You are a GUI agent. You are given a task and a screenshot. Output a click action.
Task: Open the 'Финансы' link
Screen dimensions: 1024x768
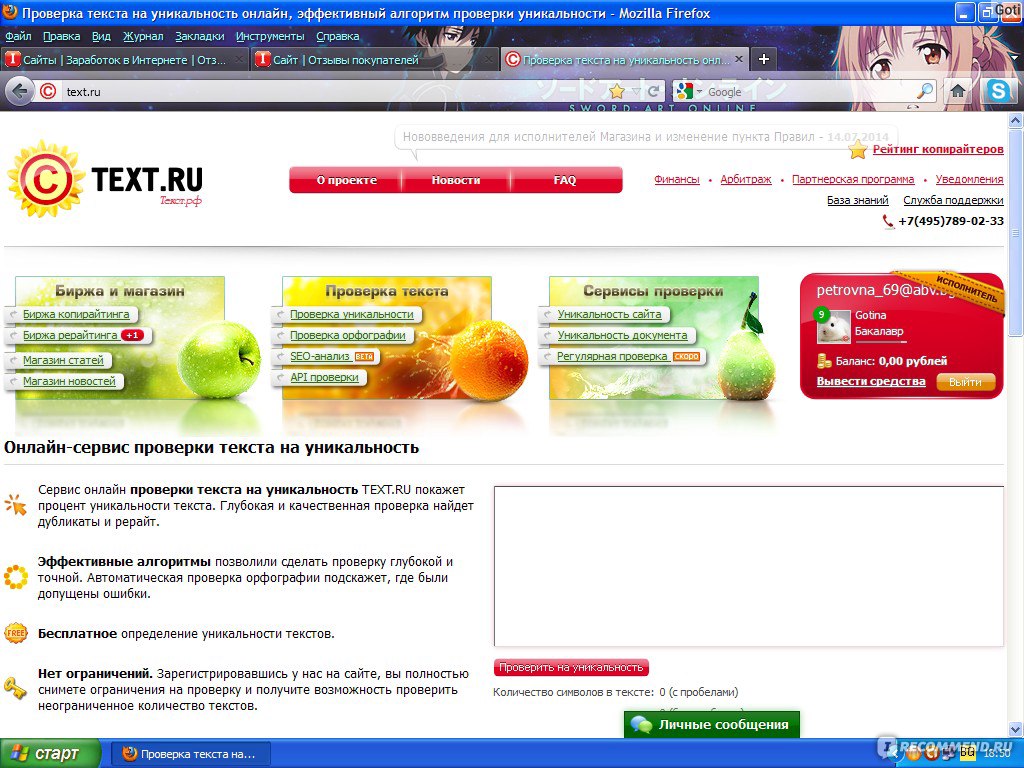click(x=677, y=180)
